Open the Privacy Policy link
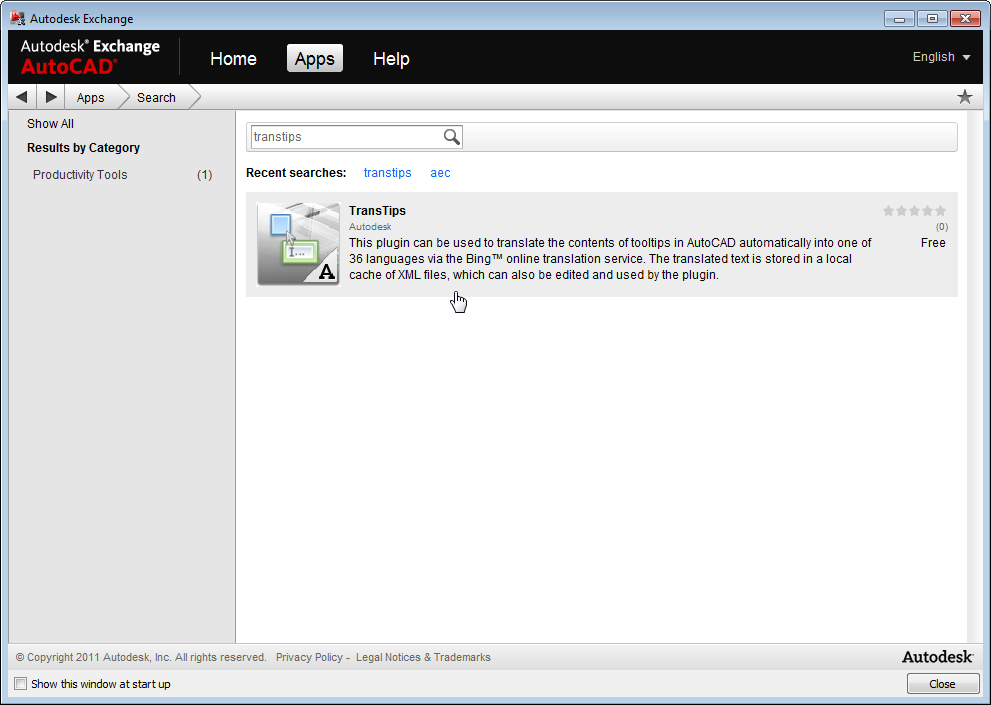Viewport: 991px width, 705px height. 309,657
